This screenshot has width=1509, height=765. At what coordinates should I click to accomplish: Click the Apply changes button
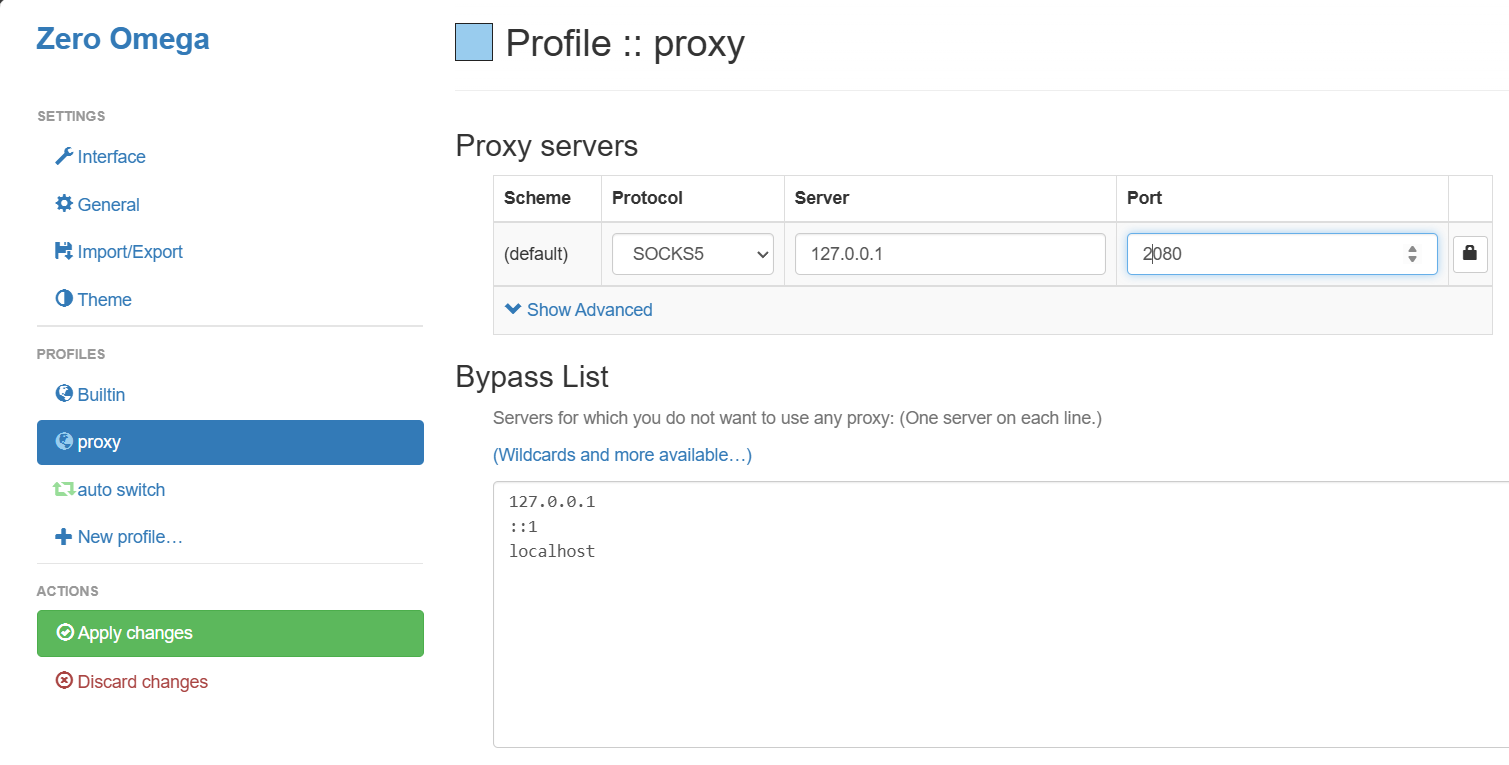pyautogui.click(x=230, y=633)
